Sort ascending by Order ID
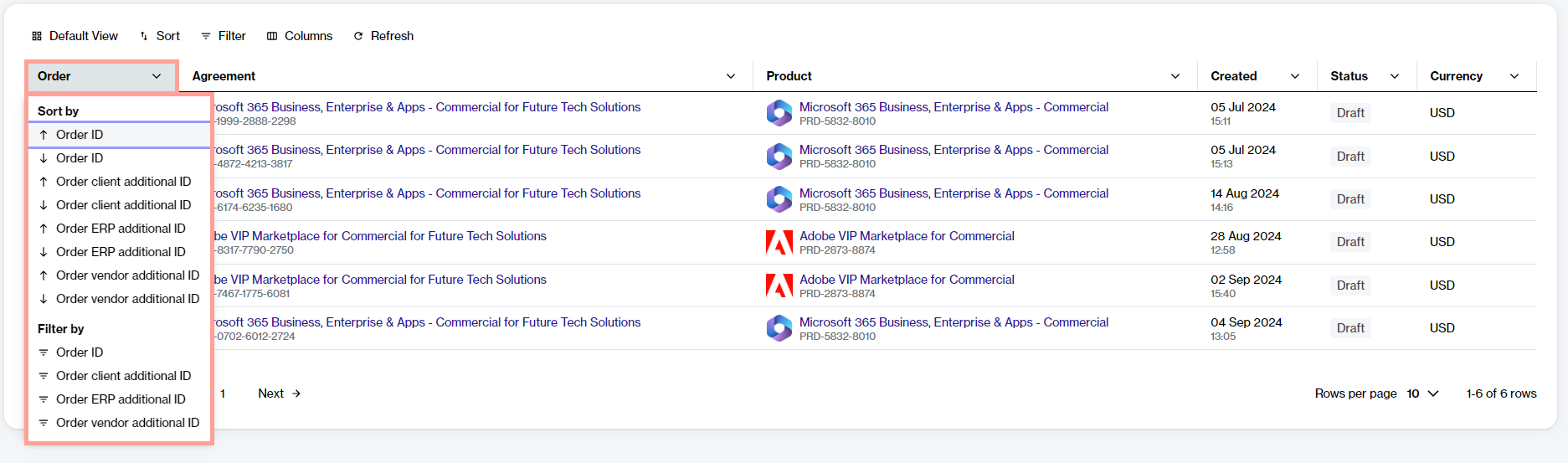This screenshot has width=1568, height=463. [80, 135]
